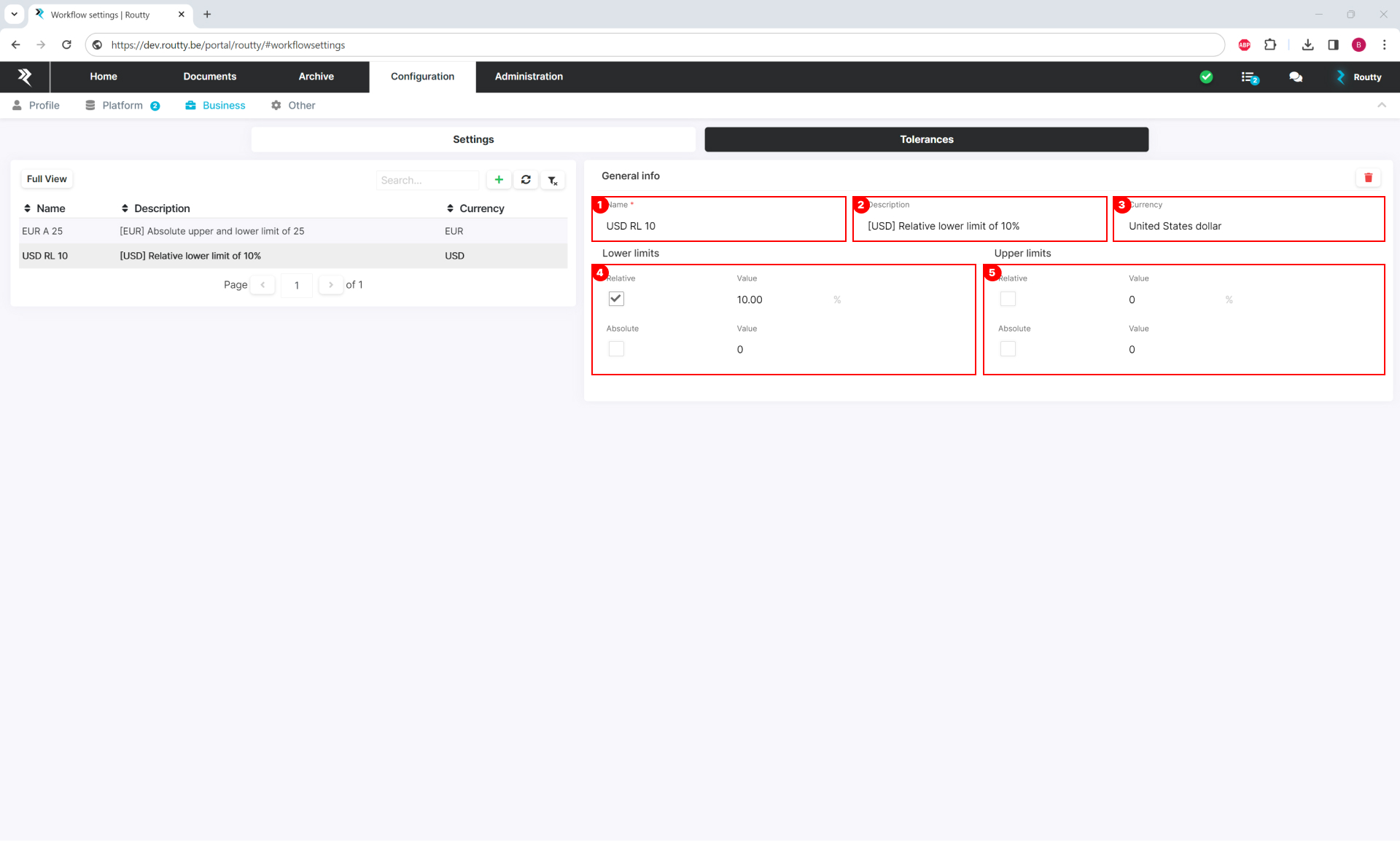This screenshot has height=841, width=1400.
Task: Click the Routty logo in top-left
Action: [25, 77]
